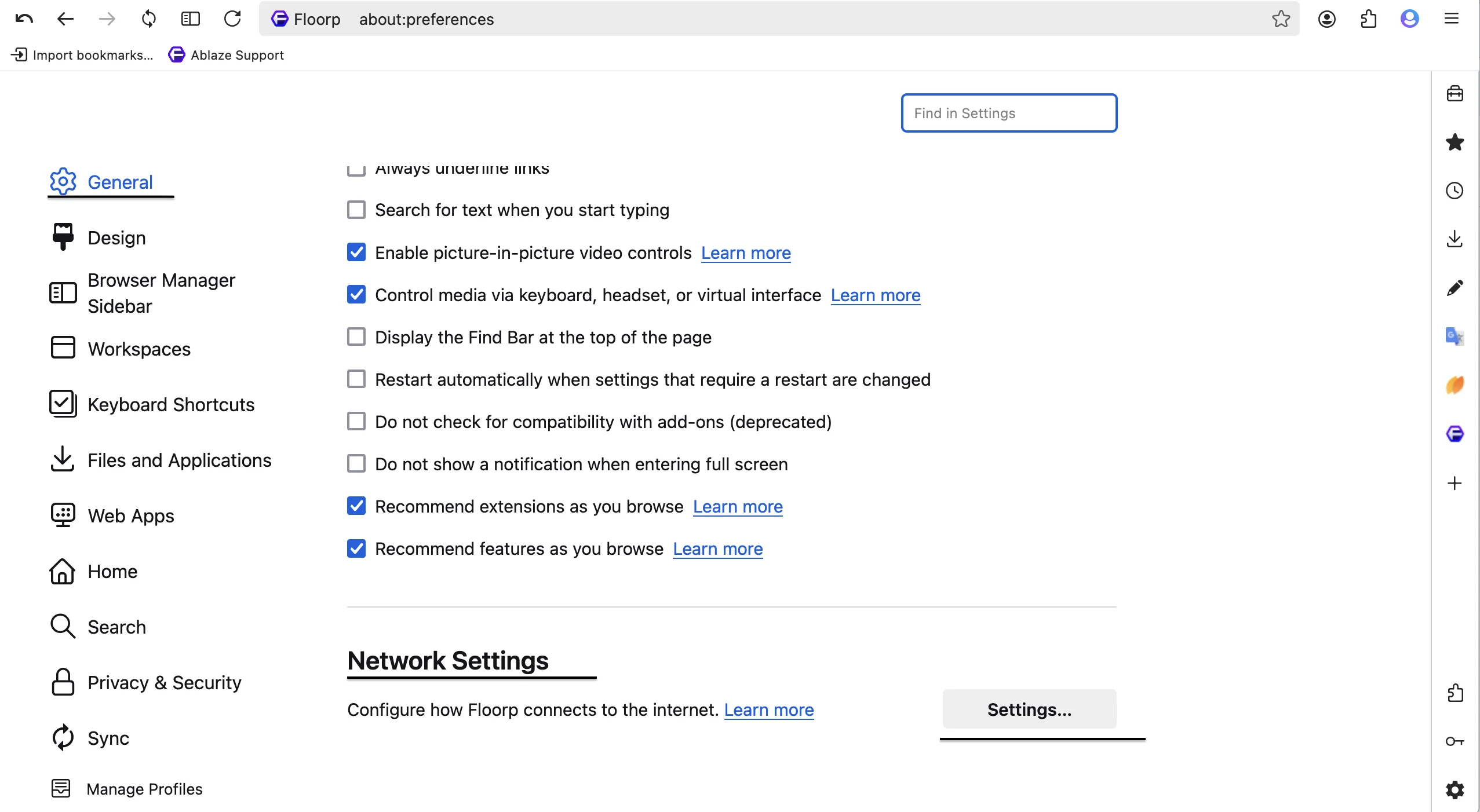
Task: Open the Browser Manager sidebar briefcase icon
Action: [x=1455, y=93]
